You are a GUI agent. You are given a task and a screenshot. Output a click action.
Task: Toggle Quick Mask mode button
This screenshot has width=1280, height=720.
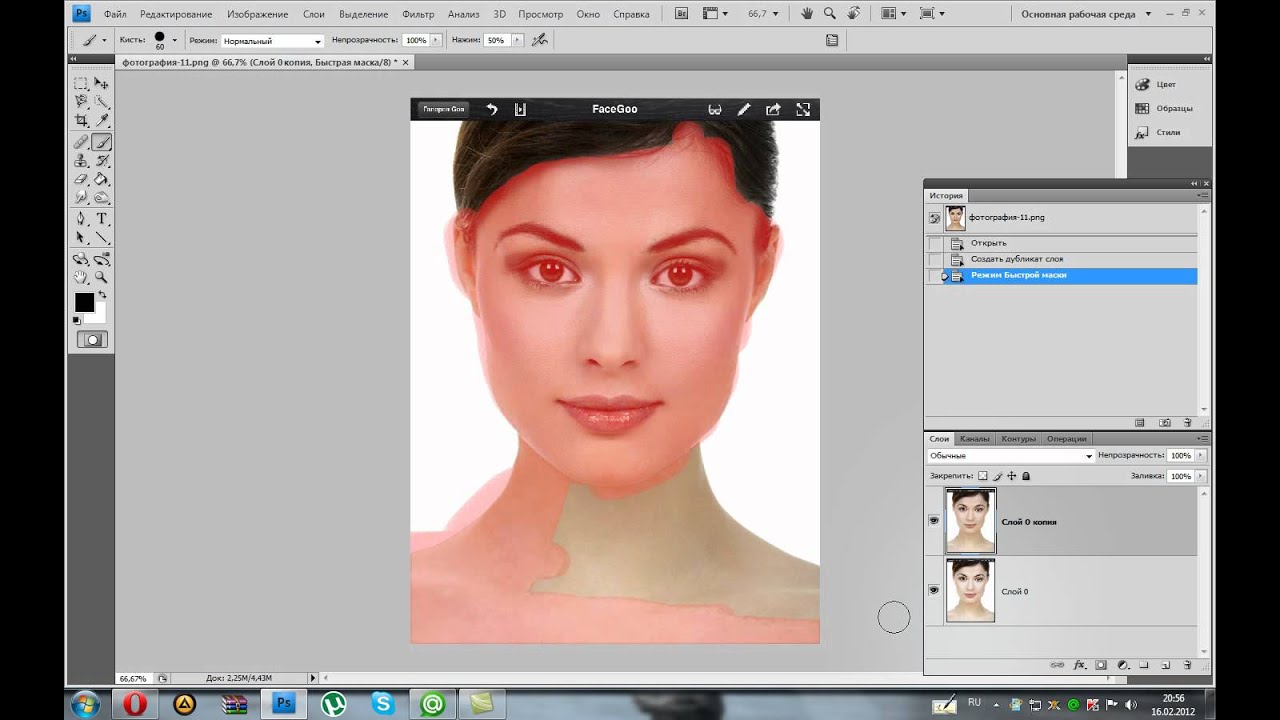(x=91, y=340)
